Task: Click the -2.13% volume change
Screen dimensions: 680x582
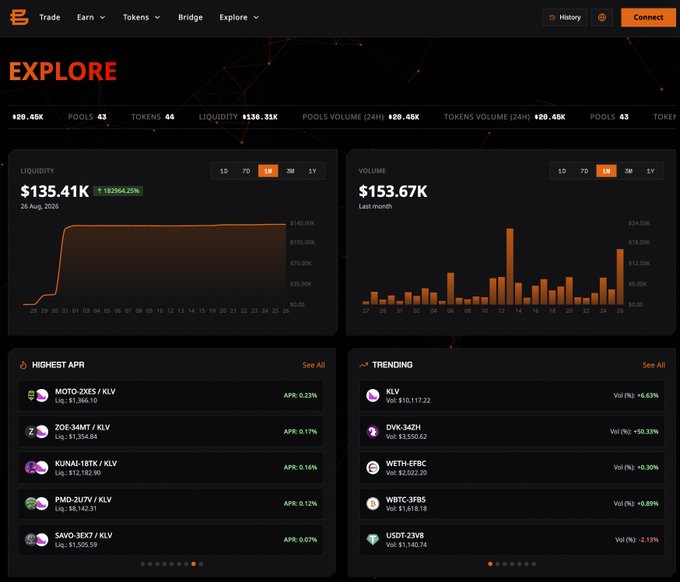Action: click(649, 539)
